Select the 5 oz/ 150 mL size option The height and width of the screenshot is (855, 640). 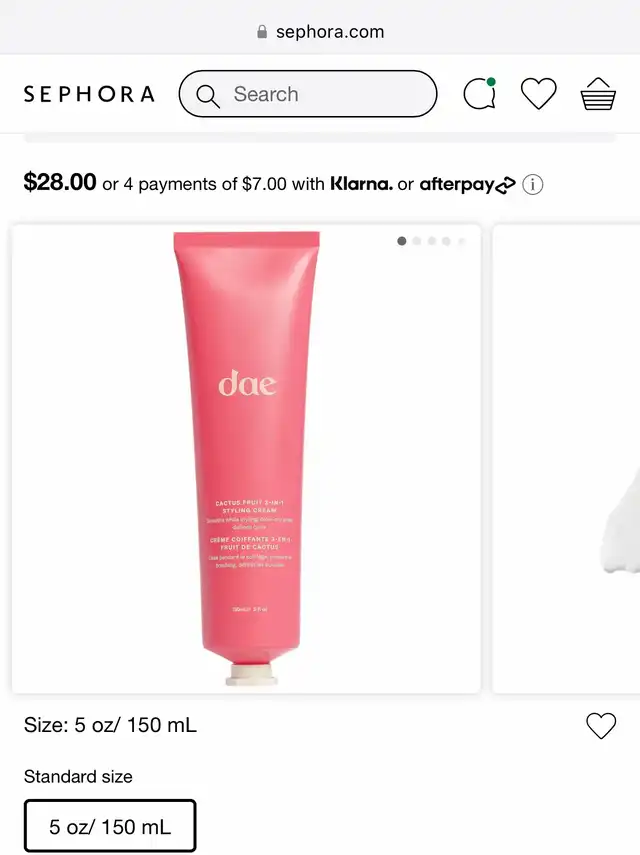(110, 826)
